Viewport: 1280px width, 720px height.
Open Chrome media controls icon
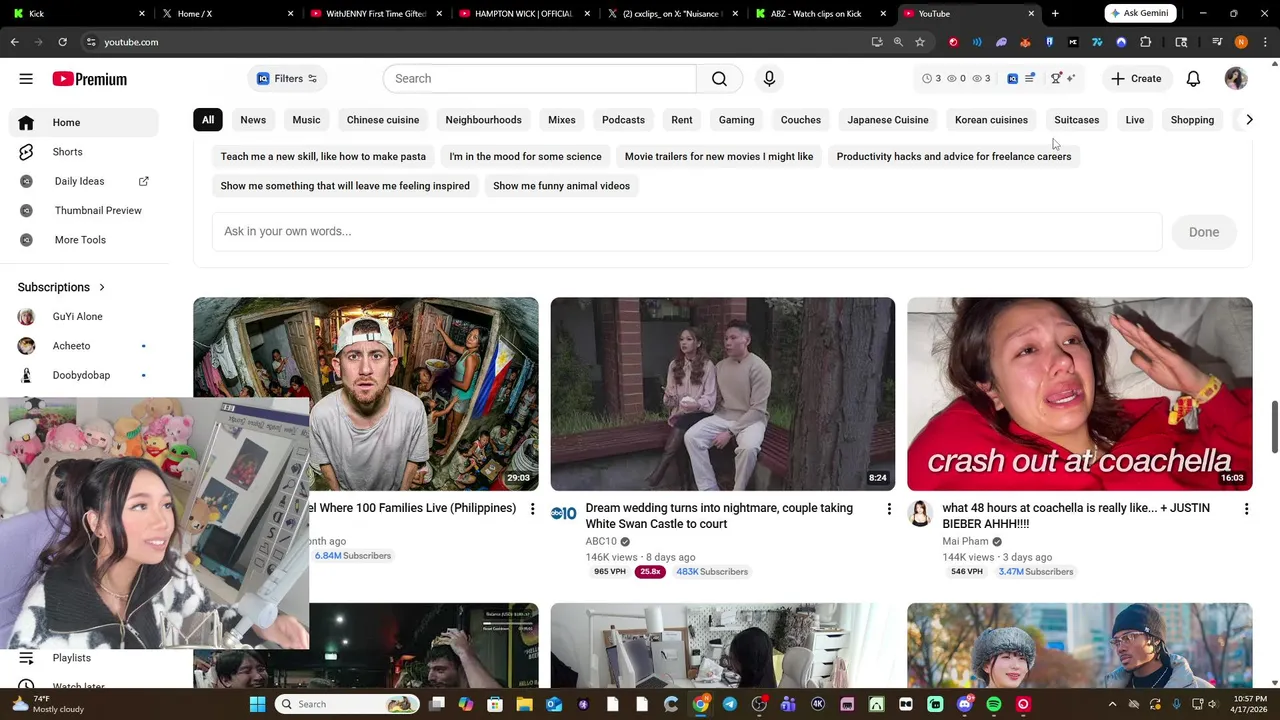1217,42
